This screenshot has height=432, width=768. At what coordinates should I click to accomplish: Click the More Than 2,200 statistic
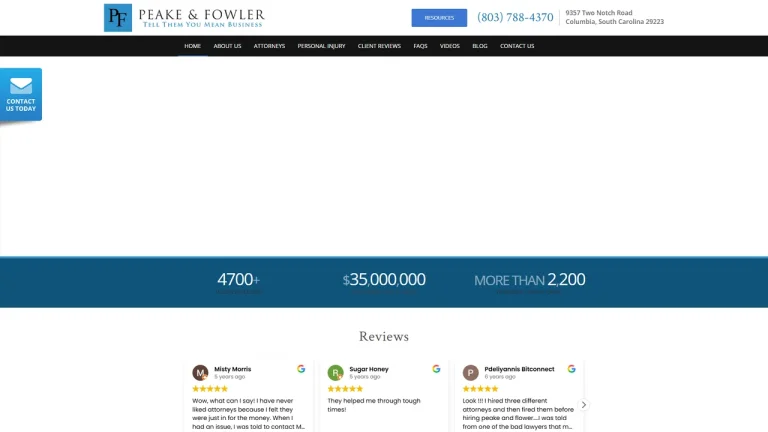[529, 280]
